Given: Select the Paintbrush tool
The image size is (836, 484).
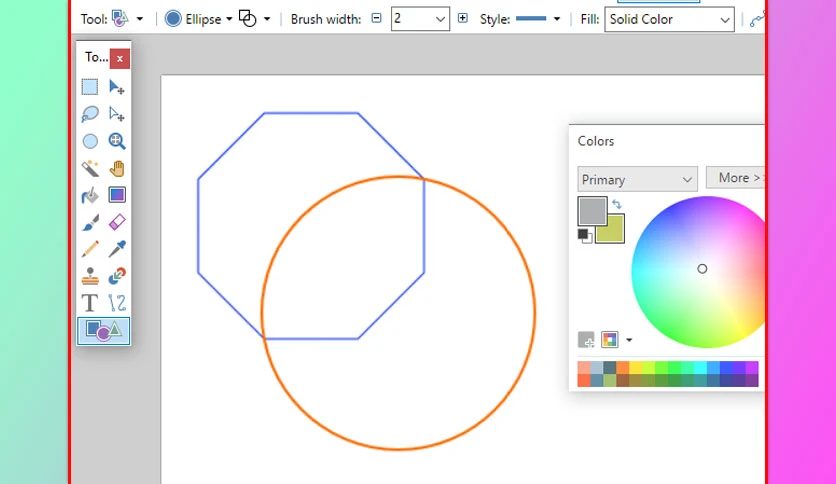Looking at the screenshot, I should click(90, 222).
